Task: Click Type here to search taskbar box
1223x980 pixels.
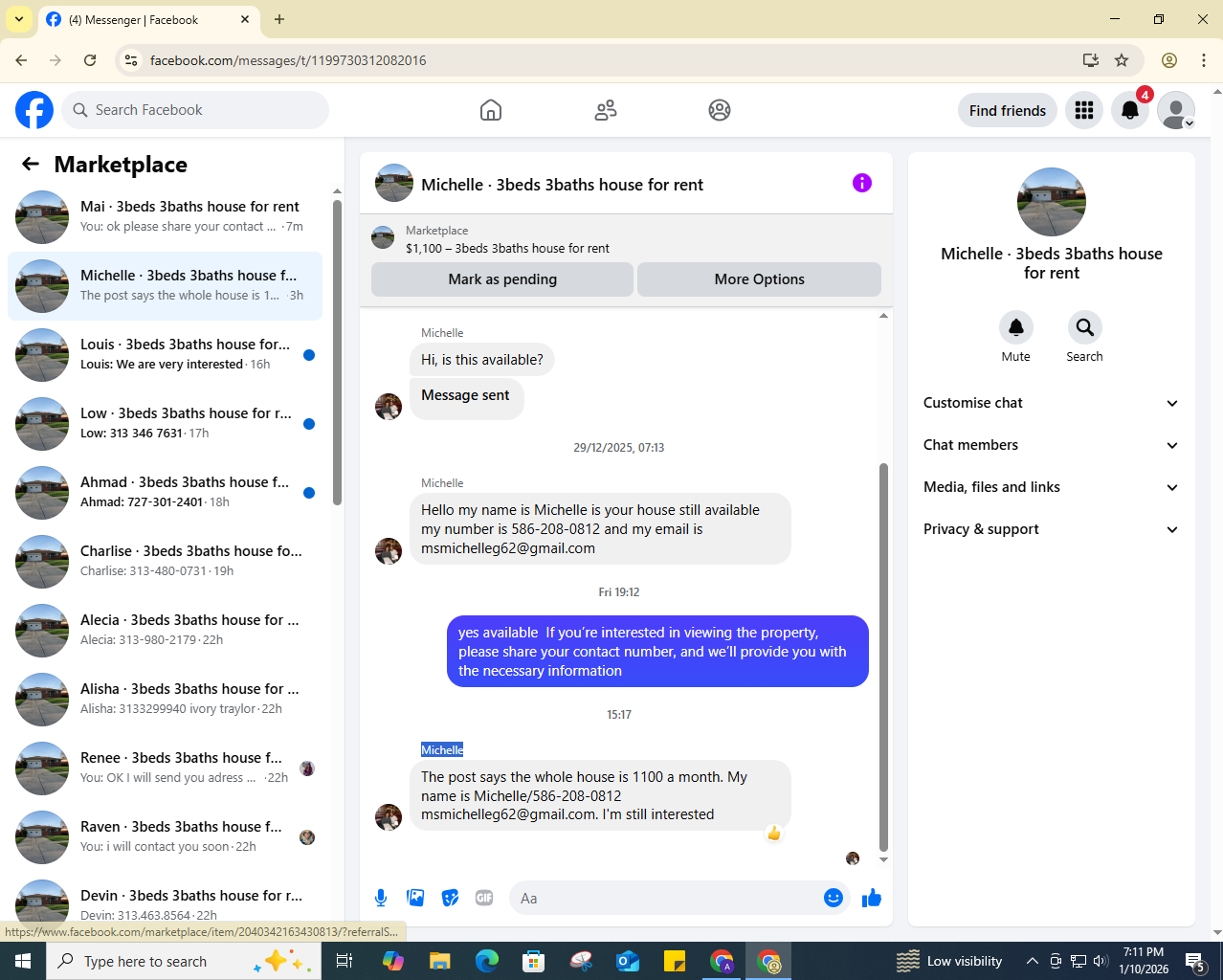Action: (182, 961)
